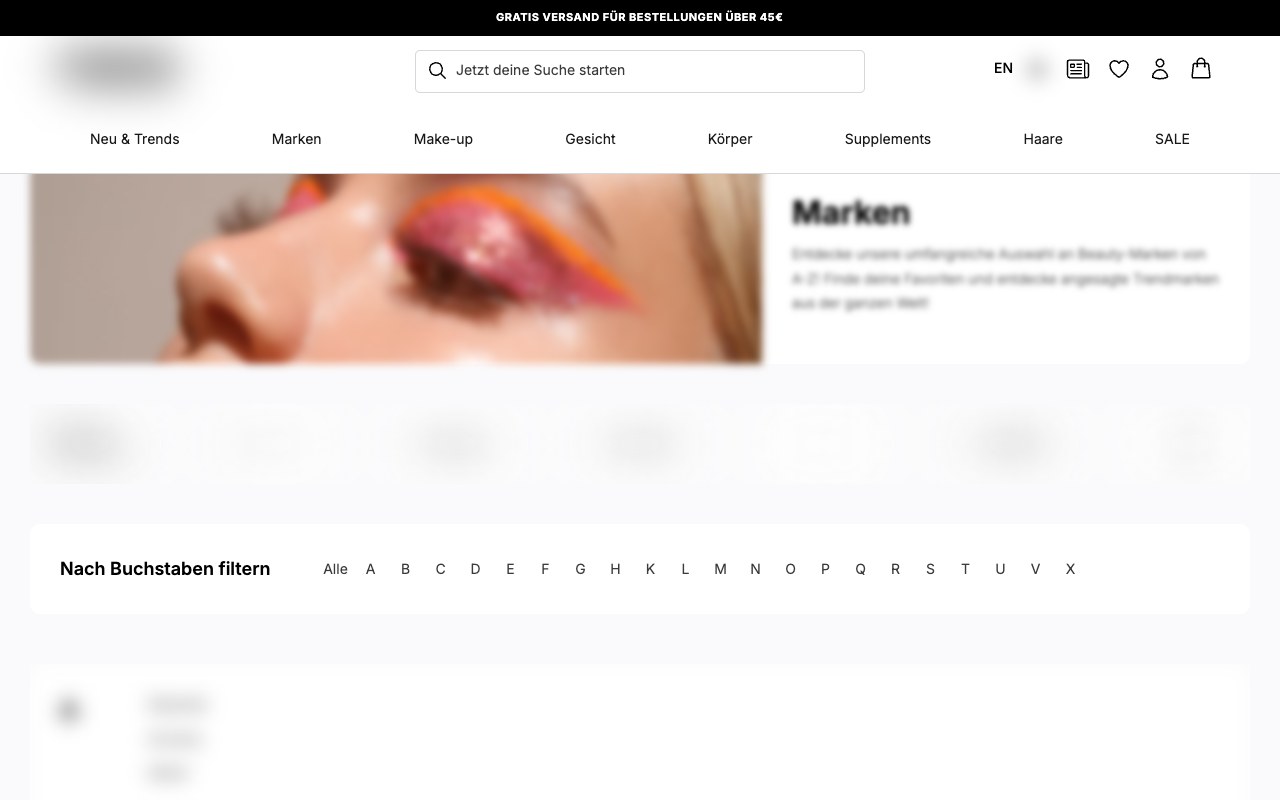Filter brands by letter T
This screenshot has width=1280, height=800.
click(965, 569)
